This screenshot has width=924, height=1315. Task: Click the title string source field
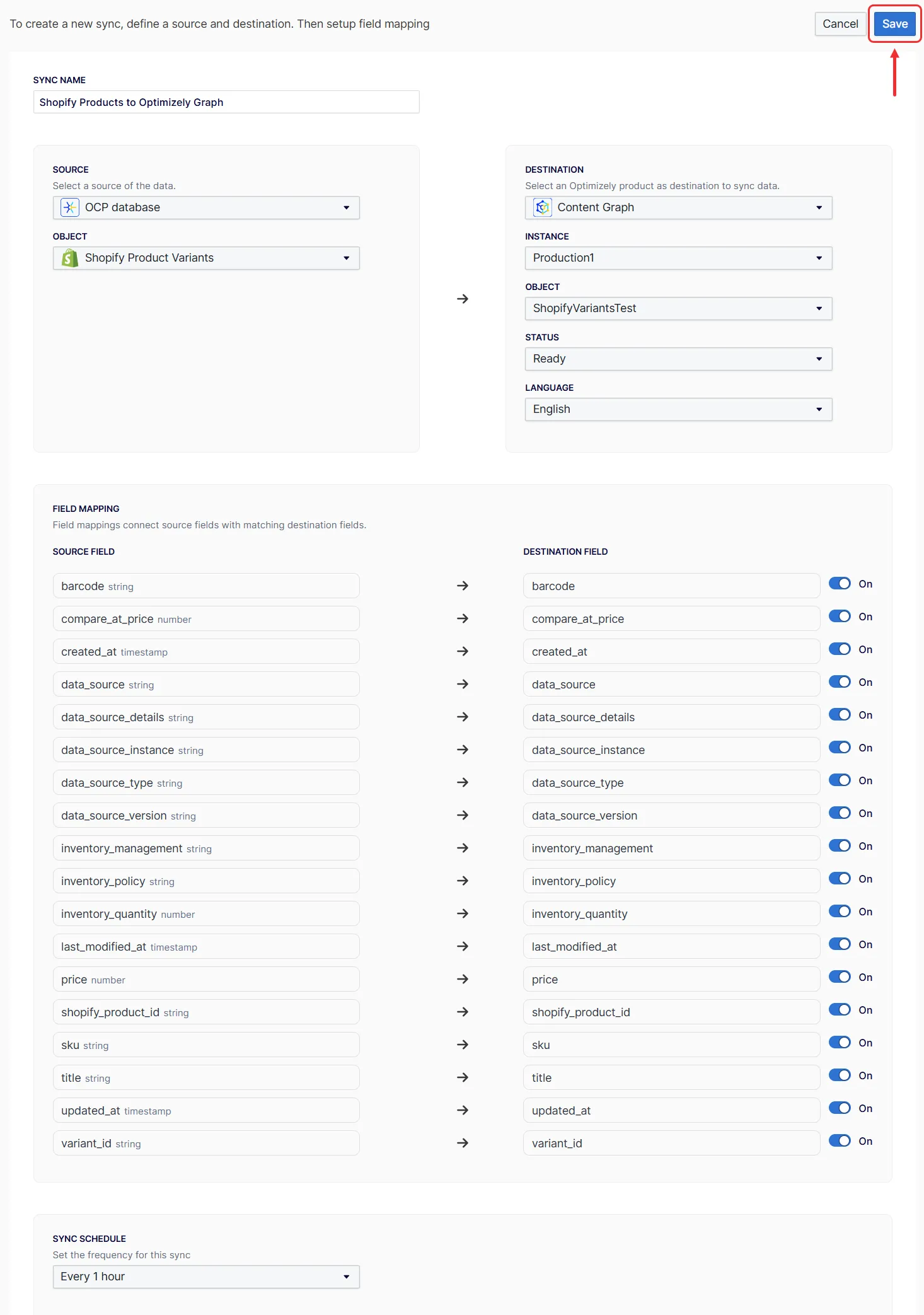point(206,1077)
